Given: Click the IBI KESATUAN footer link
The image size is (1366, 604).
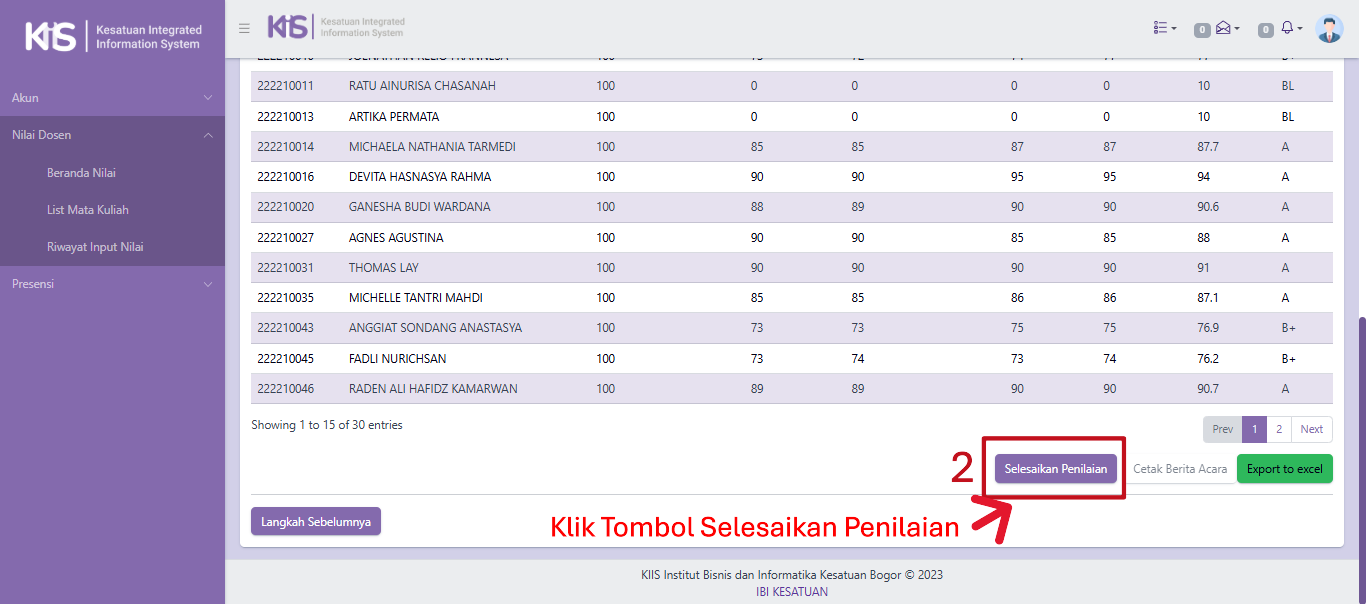Looking at the screenshot, I should 791,591.
